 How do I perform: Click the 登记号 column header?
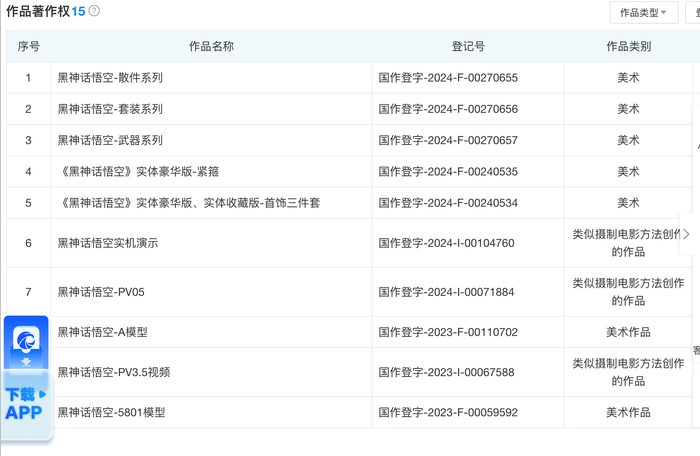pos(467,46)
